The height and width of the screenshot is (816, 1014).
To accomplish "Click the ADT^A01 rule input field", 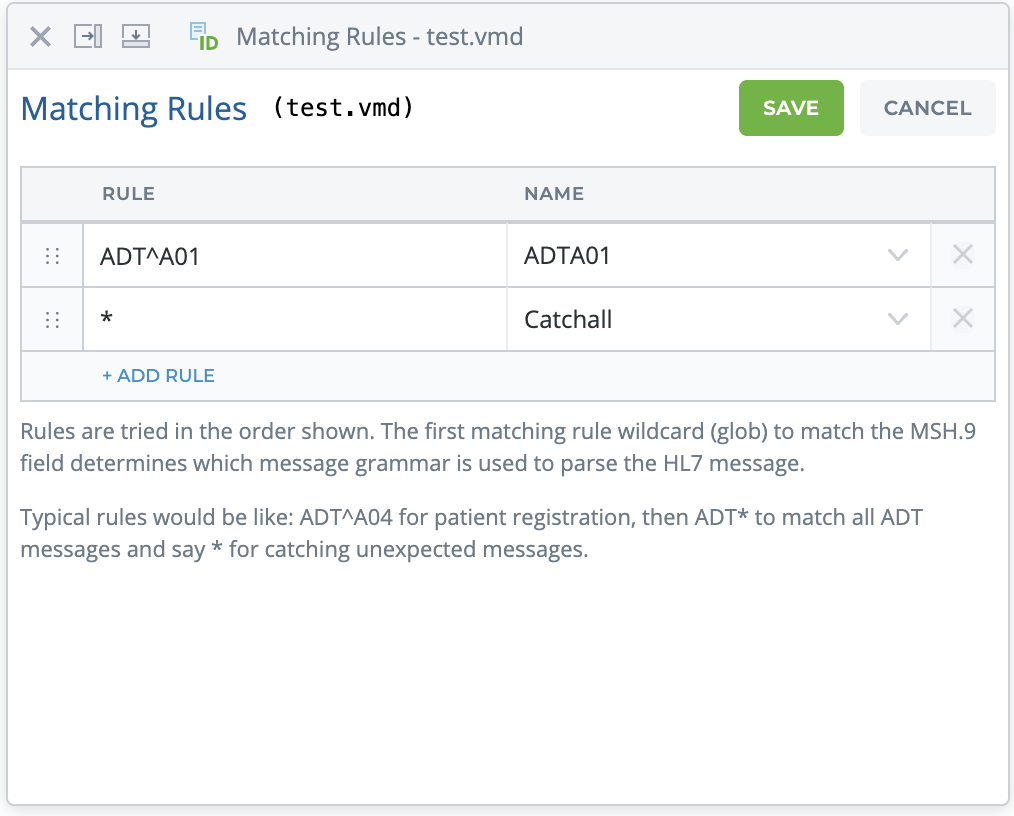I will (294, 256).
